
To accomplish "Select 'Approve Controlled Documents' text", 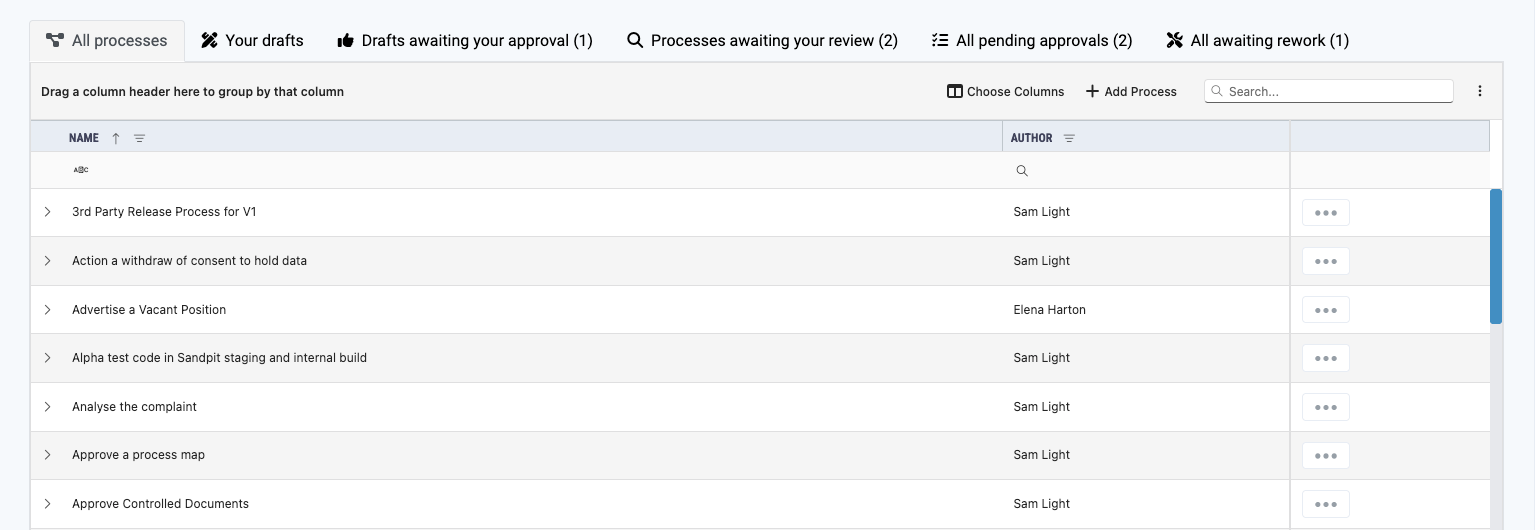I will coord(160,504).
